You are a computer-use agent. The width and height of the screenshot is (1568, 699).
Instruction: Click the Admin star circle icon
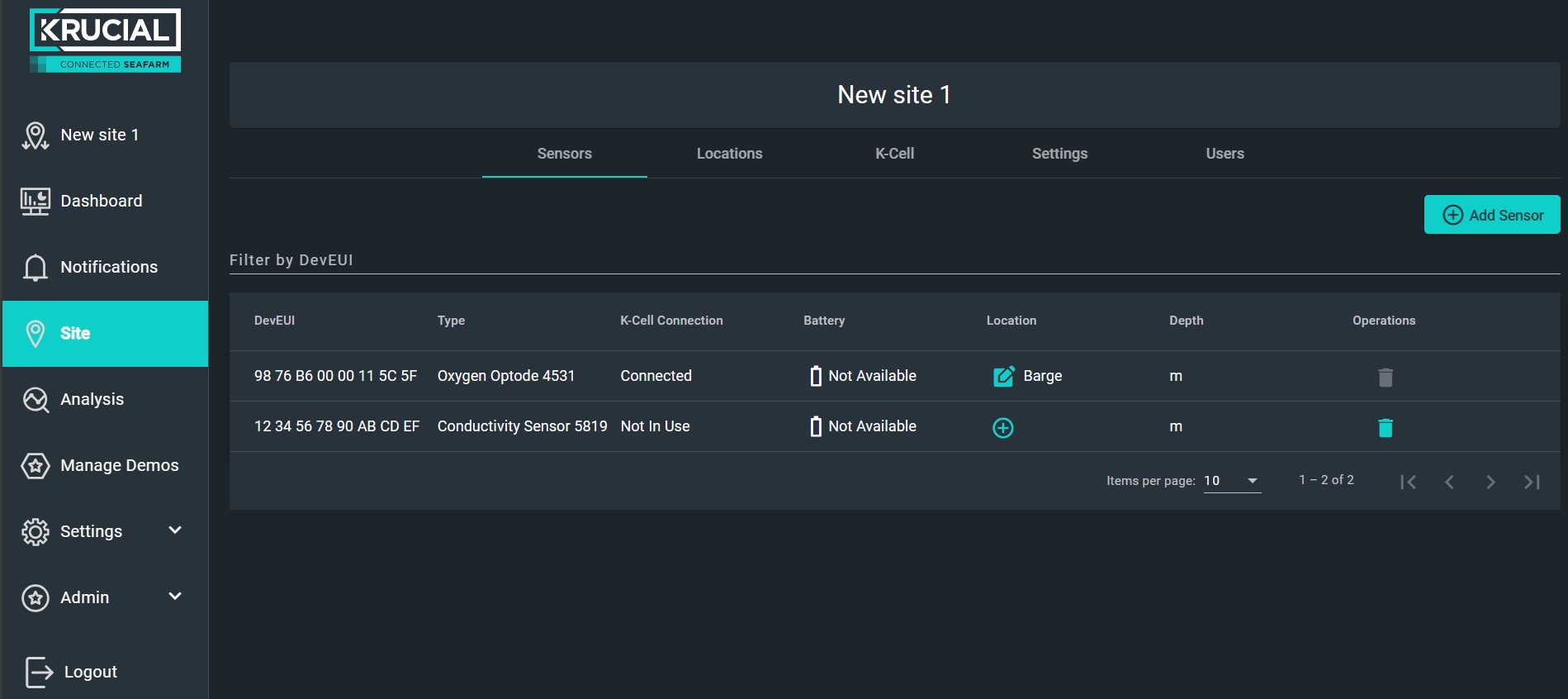point(35,597)
